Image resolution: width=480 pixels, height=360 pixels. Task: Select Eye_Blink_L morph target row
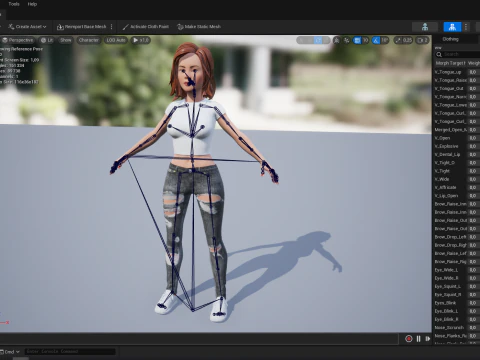[457, 311]
